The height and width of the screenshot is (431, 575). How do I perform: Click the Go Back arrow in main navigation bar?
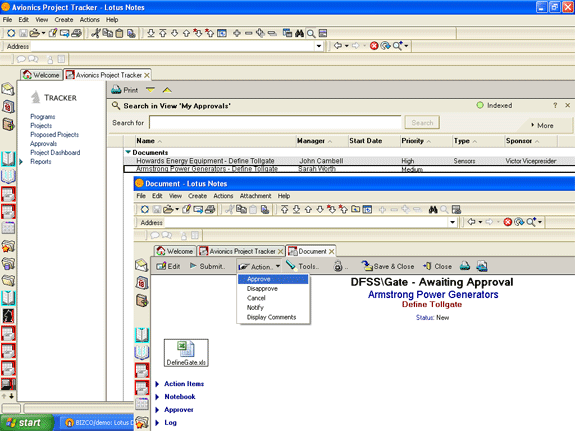[338, 45]
